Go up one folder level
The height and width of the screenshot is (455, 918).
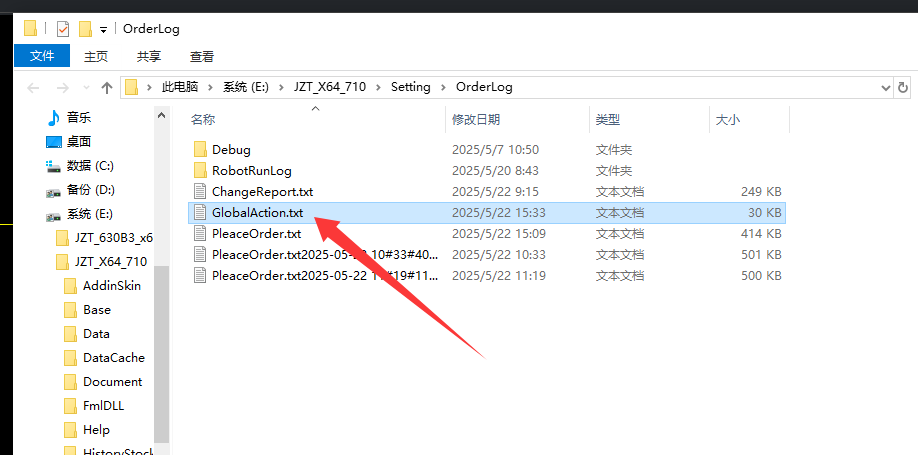coord(107,88)
